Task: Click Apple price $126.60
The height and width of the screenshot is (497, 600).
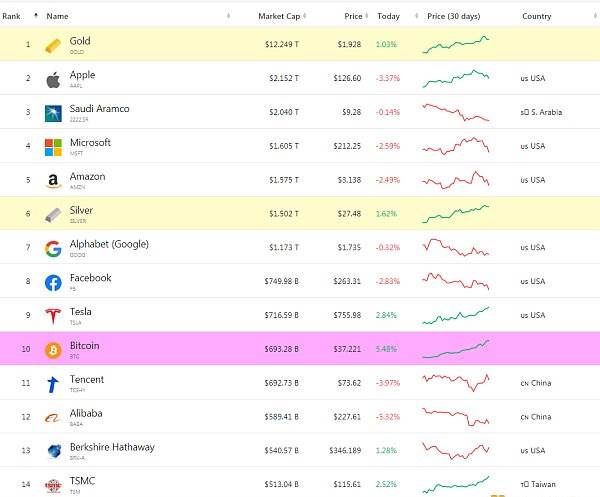Action: point(347,78)
